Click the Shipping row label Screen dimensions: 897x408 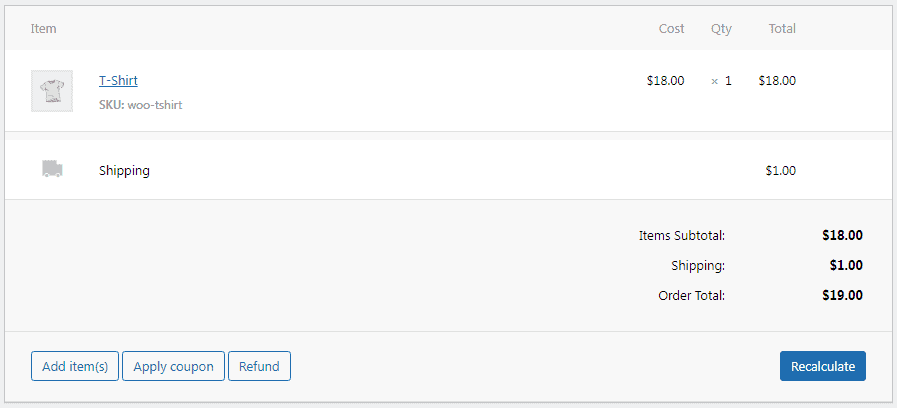(x=124, y=171)
